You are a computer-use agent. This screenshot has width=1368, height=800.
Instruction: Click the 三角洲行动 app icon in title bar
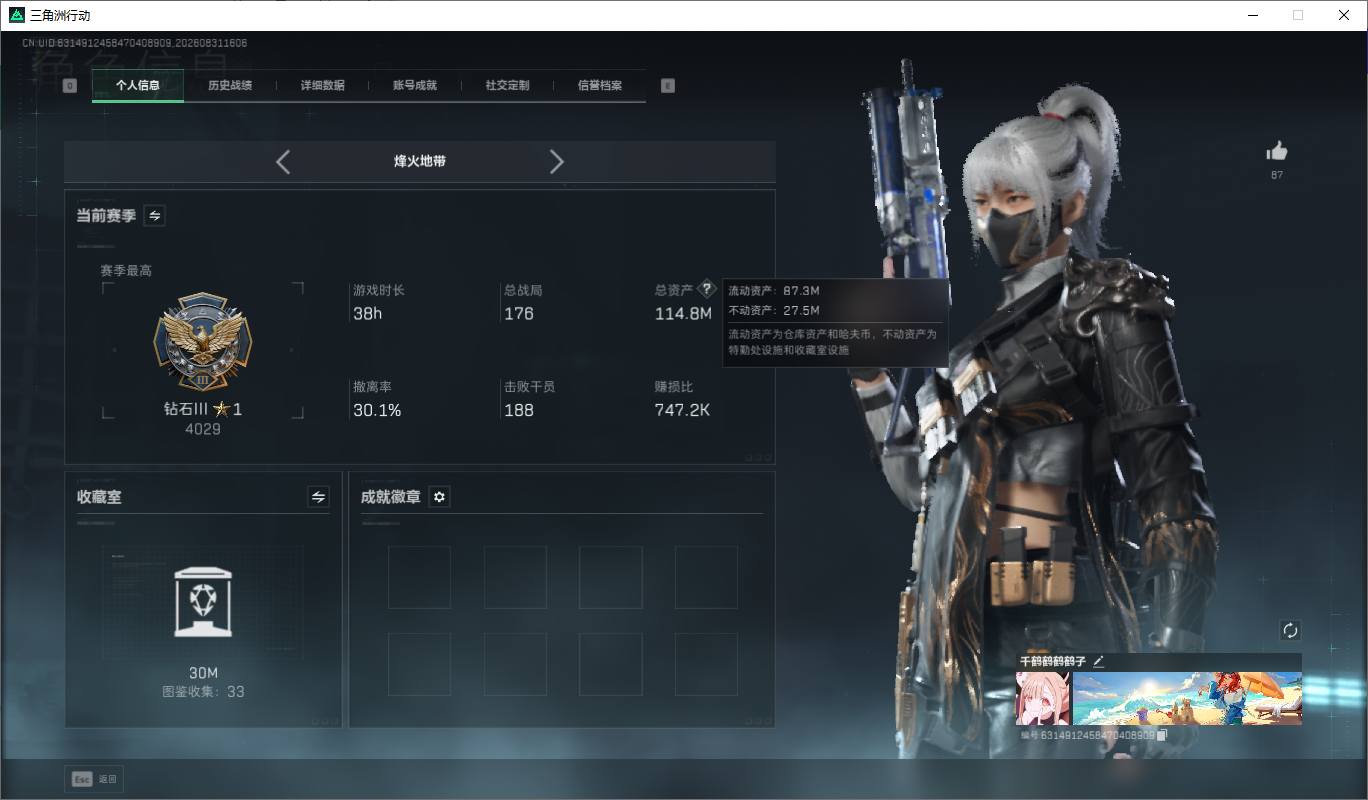click(16, 15)
